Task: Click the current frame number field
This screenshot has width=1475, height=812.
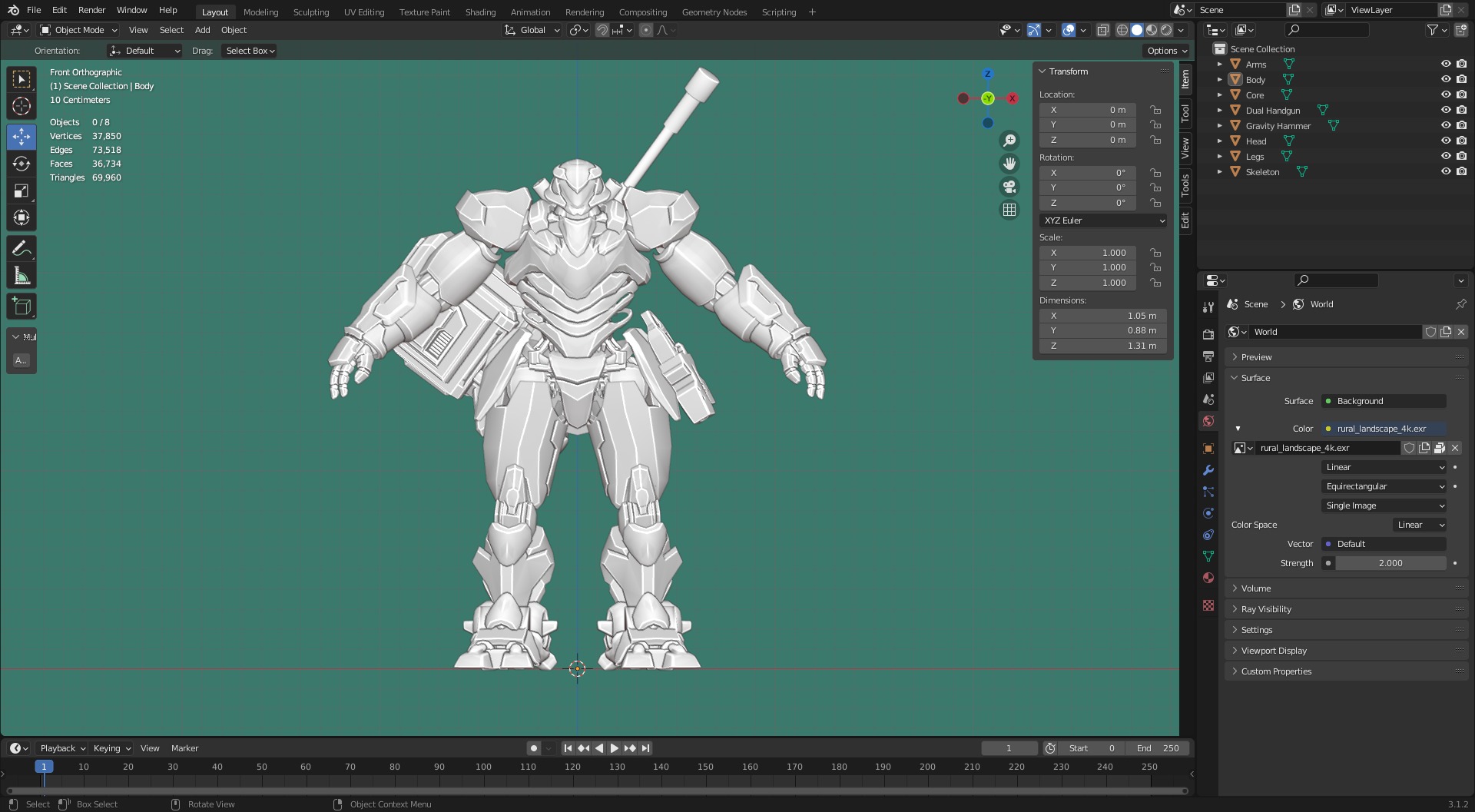Action: (x=1009, y=748)
